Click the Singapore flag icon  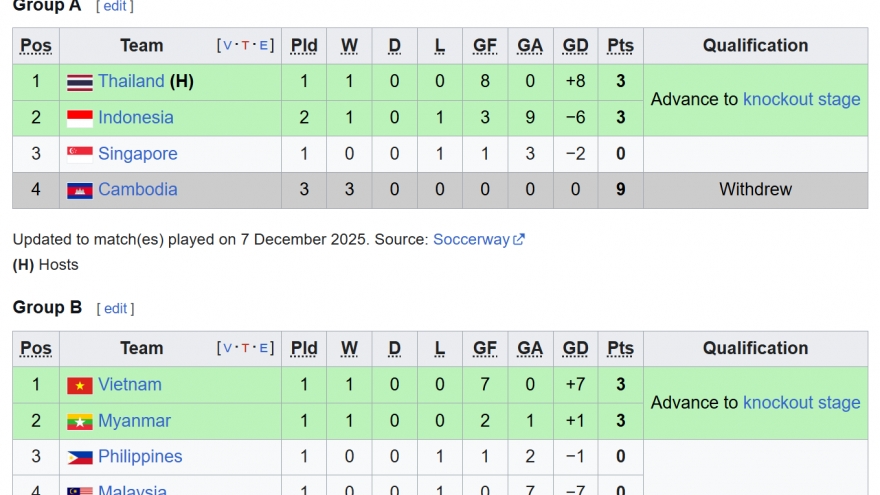[80, 154]
